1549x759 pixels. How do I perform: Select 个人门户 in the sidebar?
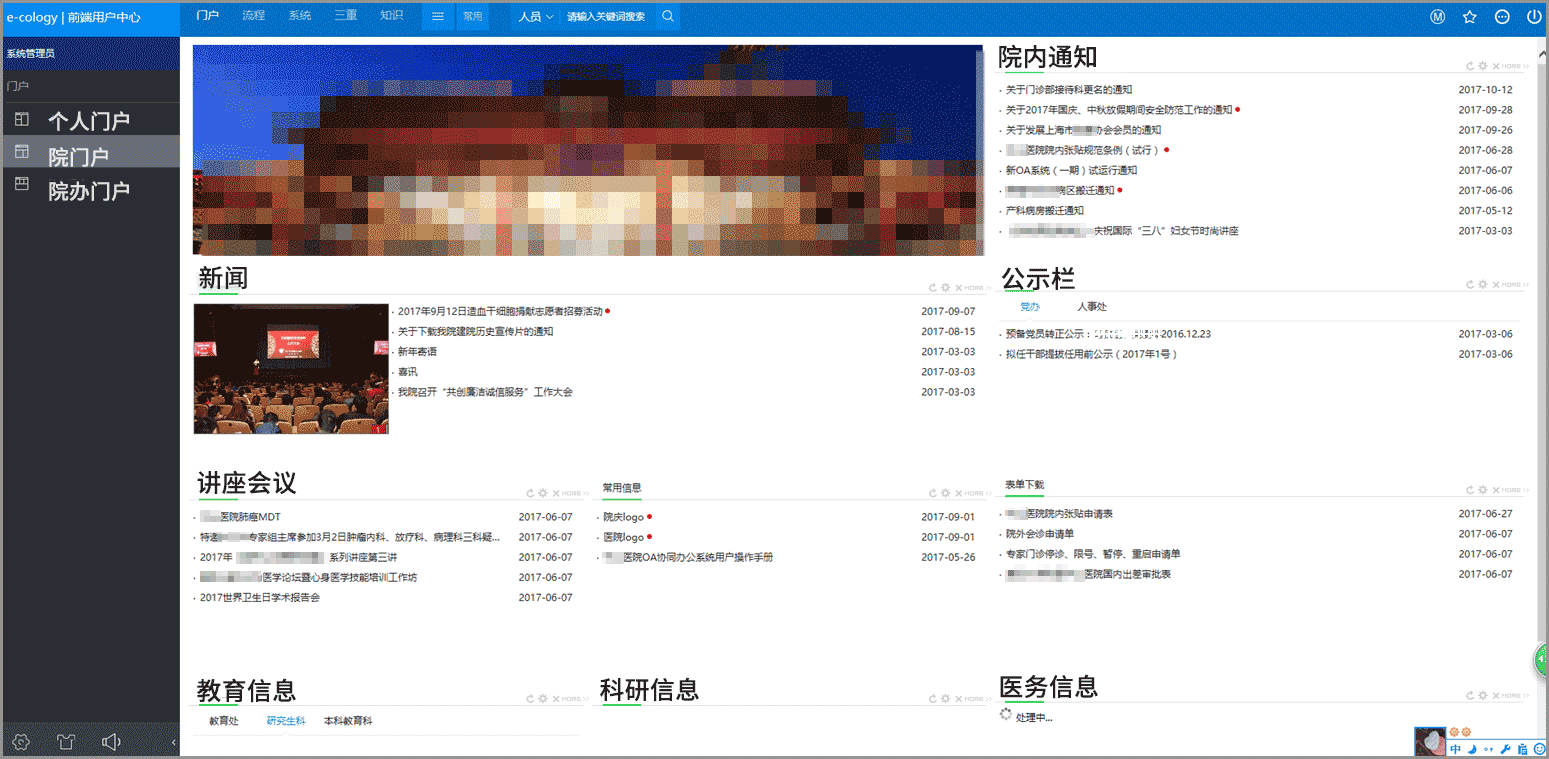tap(90, 121)
